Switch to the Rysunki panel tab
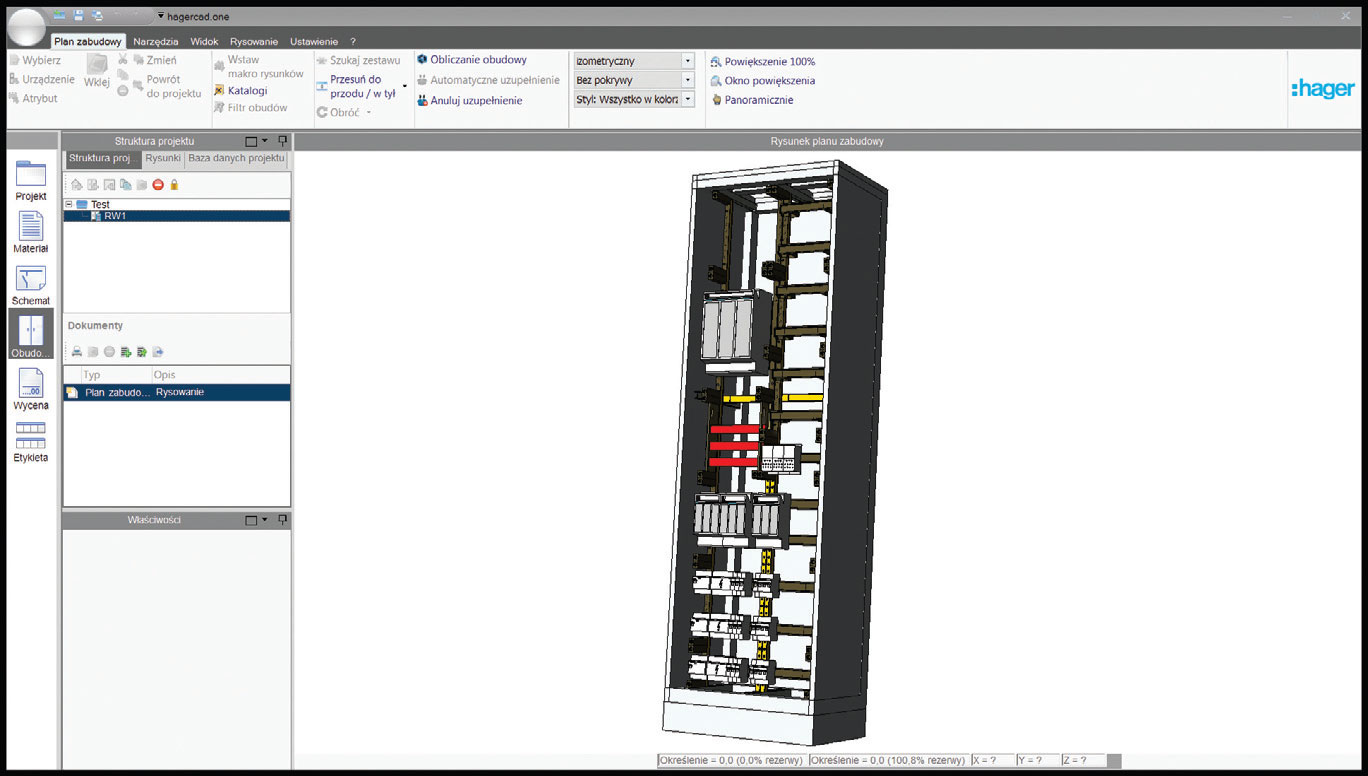The height and width of the screenshot is (776, 1368). click(163, 158)
